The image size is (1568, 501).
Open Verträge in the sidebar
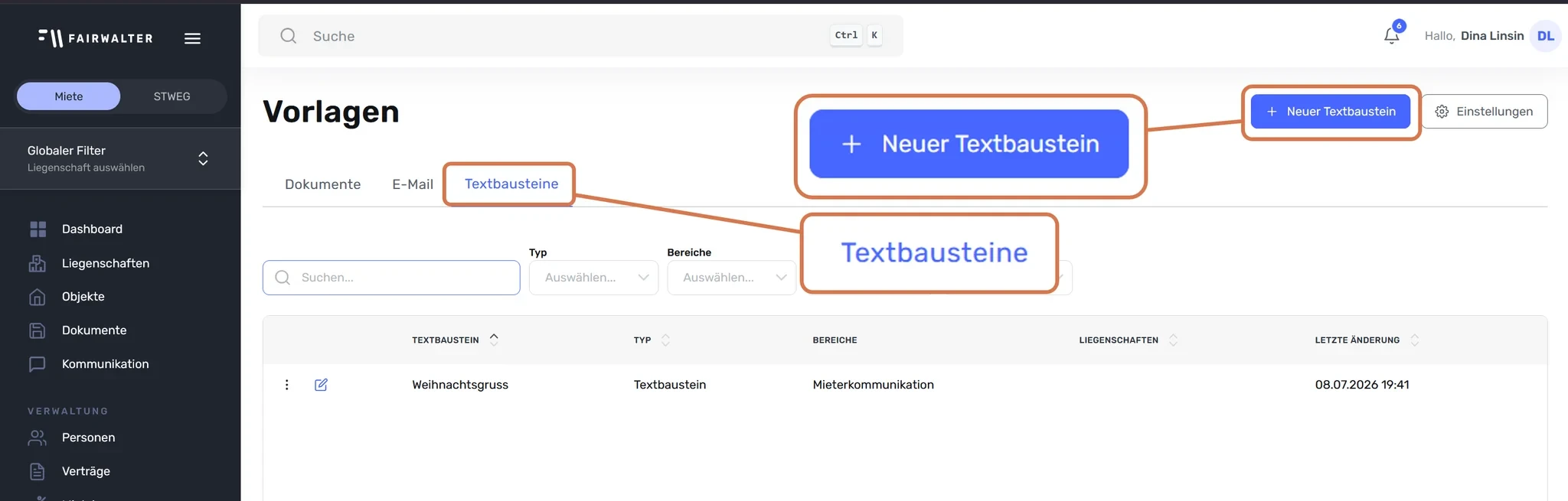[x=86, y=471]
